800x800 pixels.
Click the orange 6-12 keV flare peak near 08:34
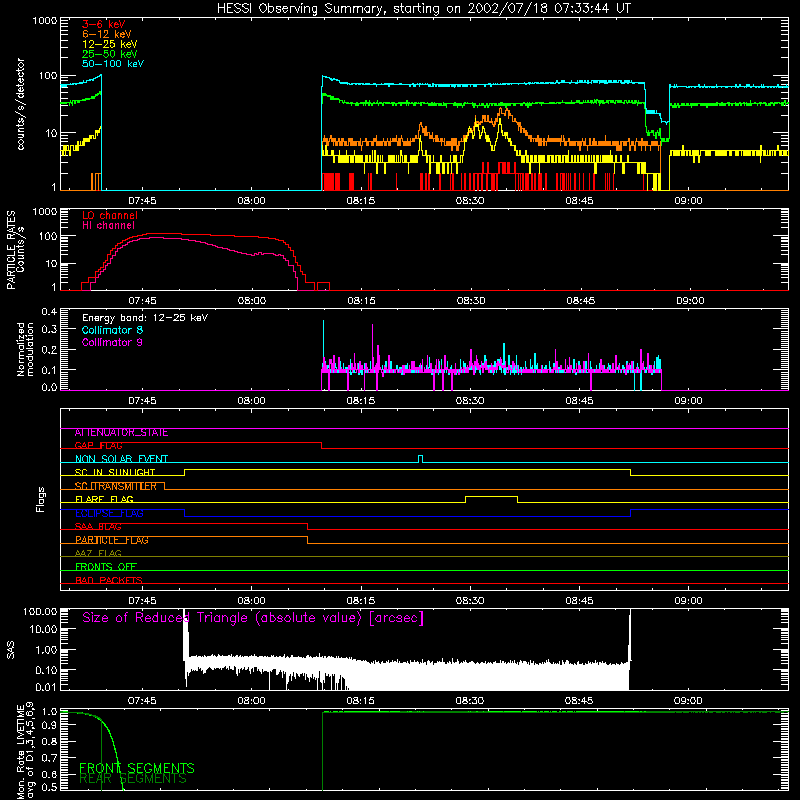(503, 109)
